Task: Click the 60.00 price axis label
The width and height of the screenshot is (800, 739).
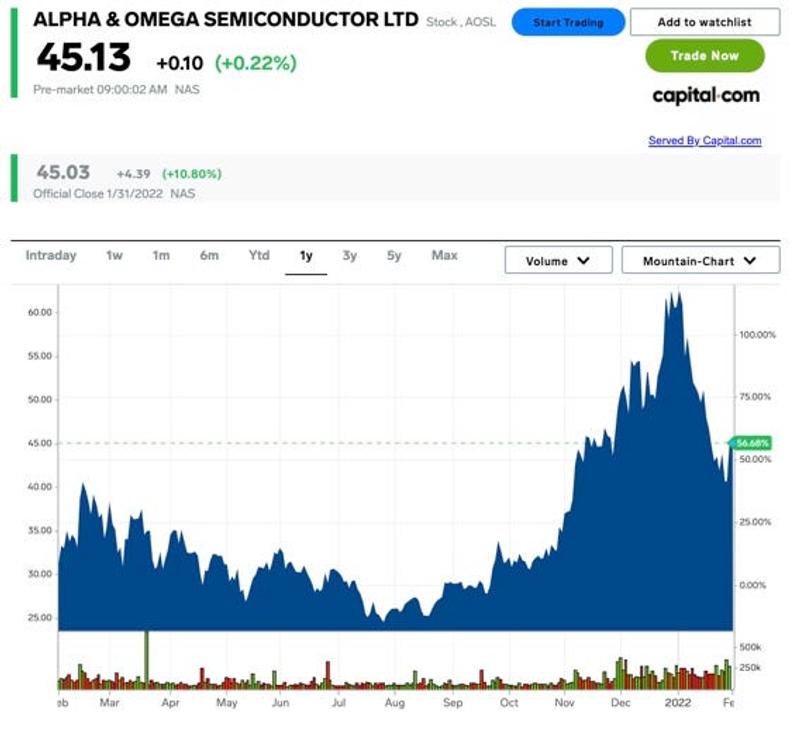Action: click(x=40, y=312)
